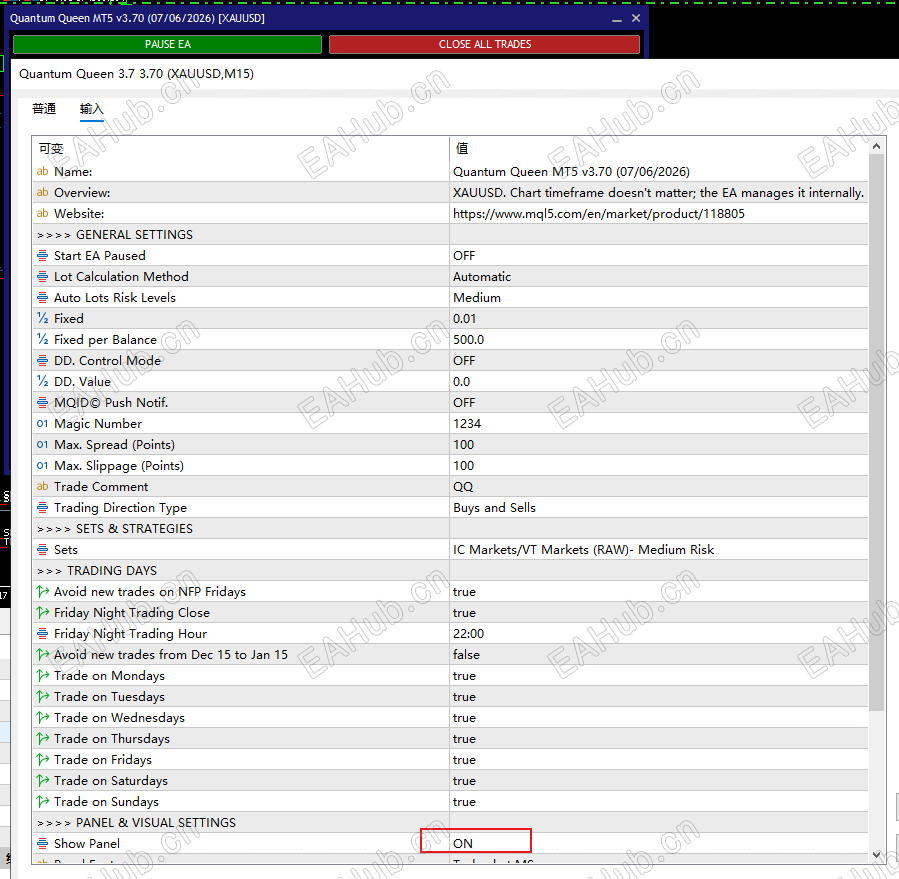899x879 pixels.
Task: Click the Trade Comment string icon
Action: tap(42, 486)
